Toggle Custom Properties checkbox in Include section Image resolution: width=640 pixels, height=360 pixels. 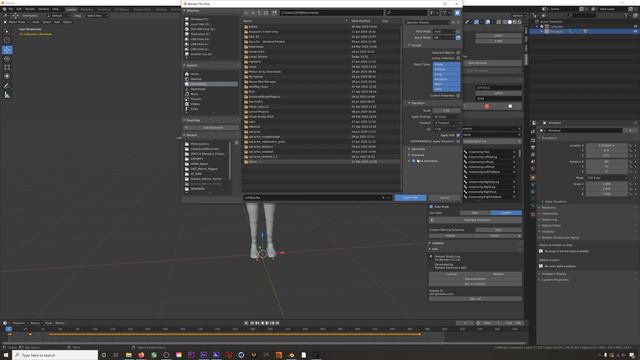[x=458, y=96]
